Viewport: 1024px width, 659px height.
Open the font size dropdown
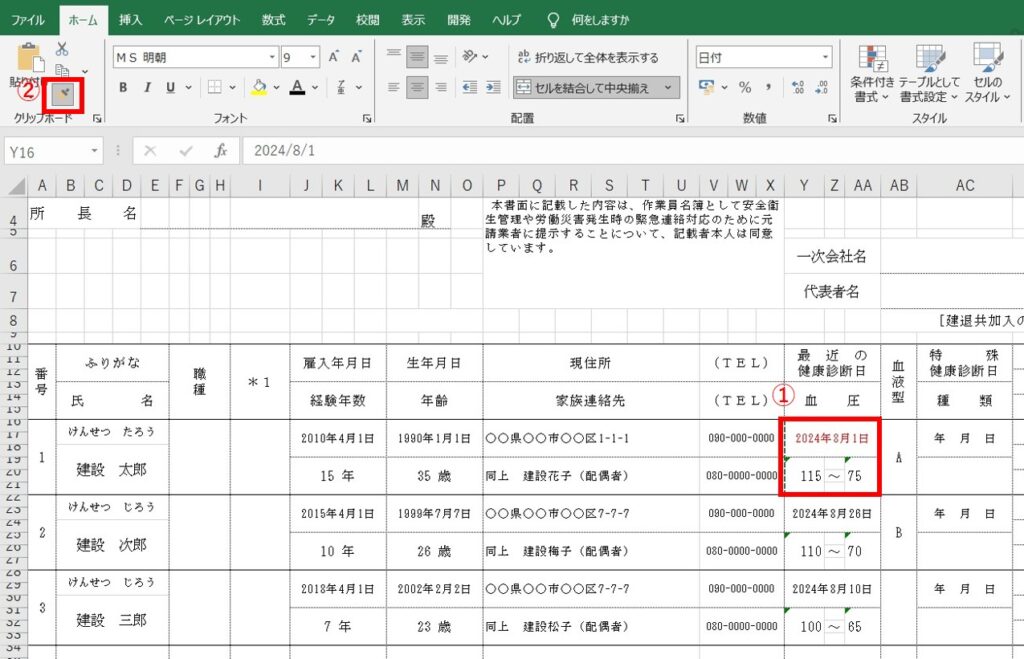pos(313,57)
